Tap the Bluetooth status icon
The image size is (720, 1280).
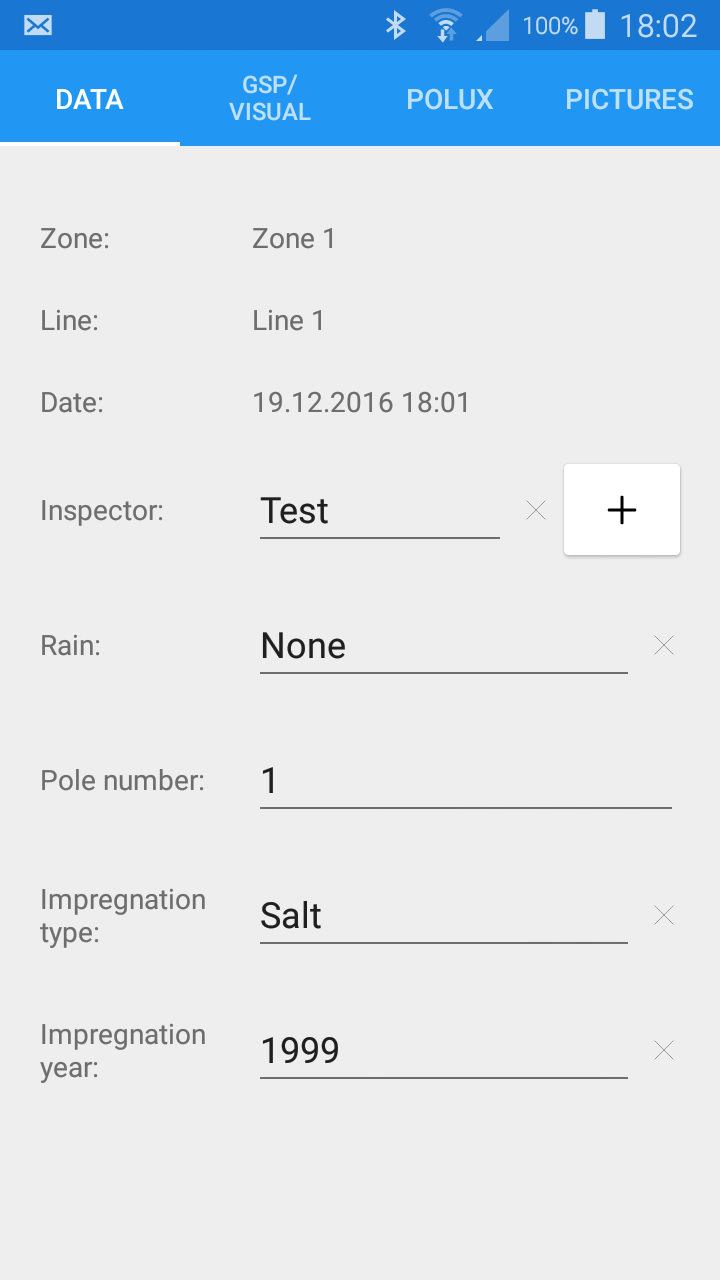click(396, 25)
